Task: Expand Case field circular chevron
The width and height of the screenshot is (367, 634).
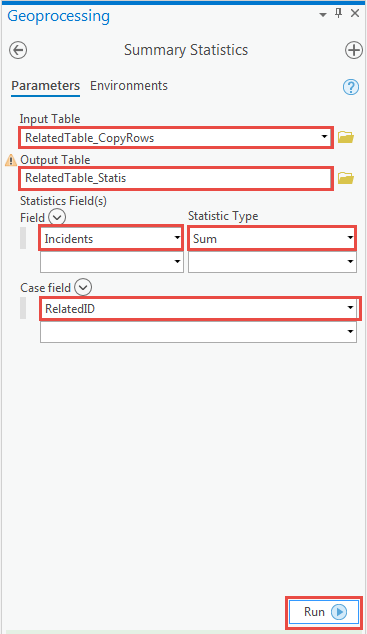Action: 83,287
